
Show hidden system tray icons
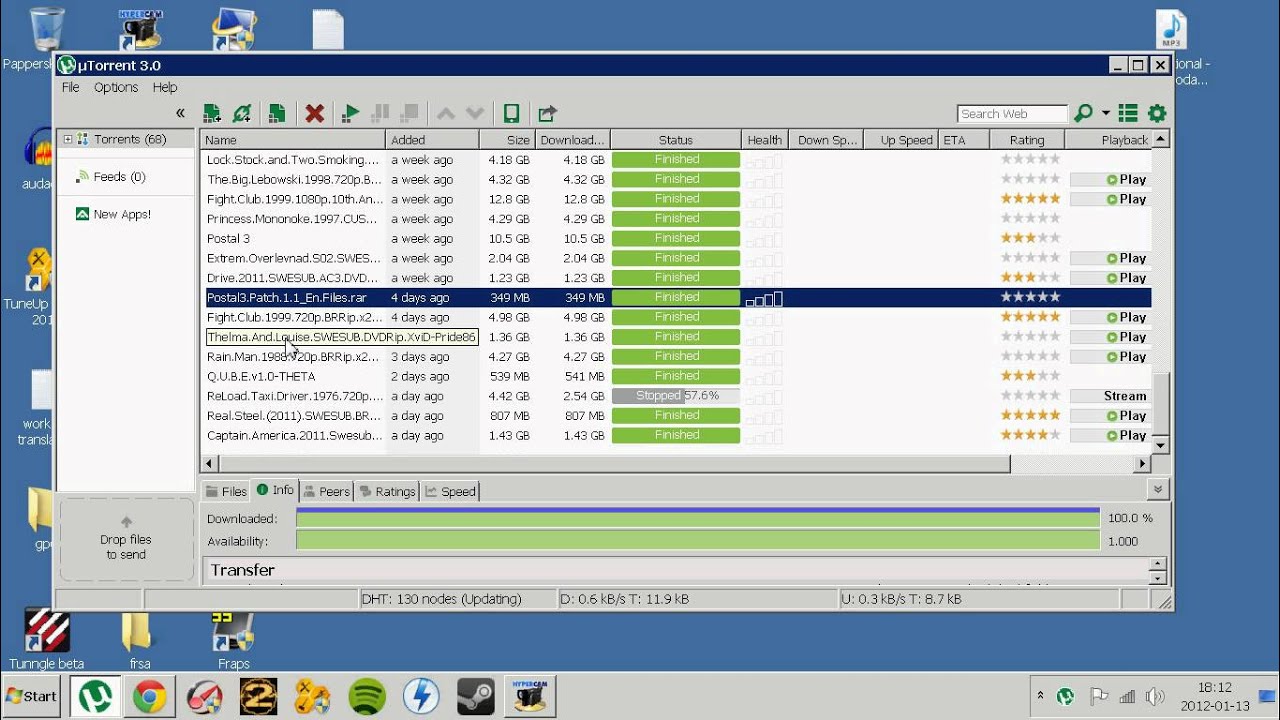[x=1040, y=696]
